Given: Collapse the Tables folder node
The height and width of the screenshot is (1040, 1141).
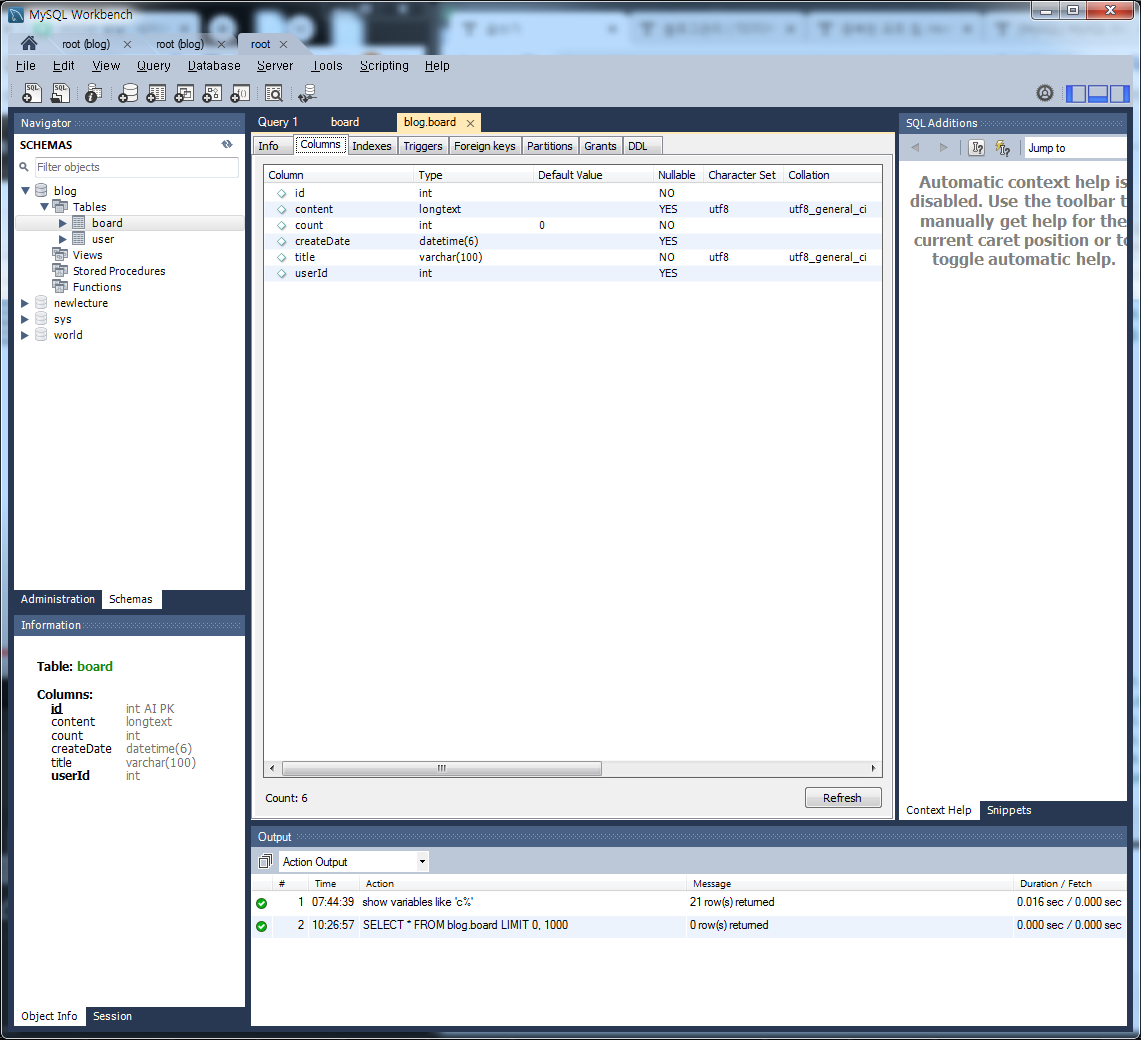Looking at the screenshot, I should tap(44, 207).
